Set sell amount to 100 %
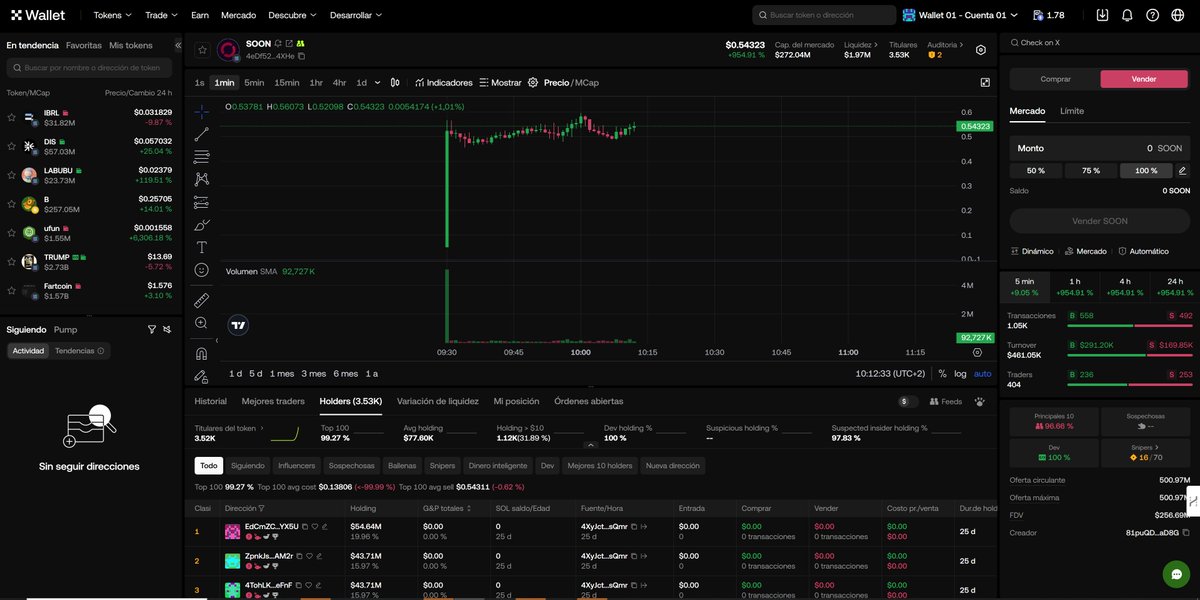The image size is (1200, 600). [x=1146, y=170]
